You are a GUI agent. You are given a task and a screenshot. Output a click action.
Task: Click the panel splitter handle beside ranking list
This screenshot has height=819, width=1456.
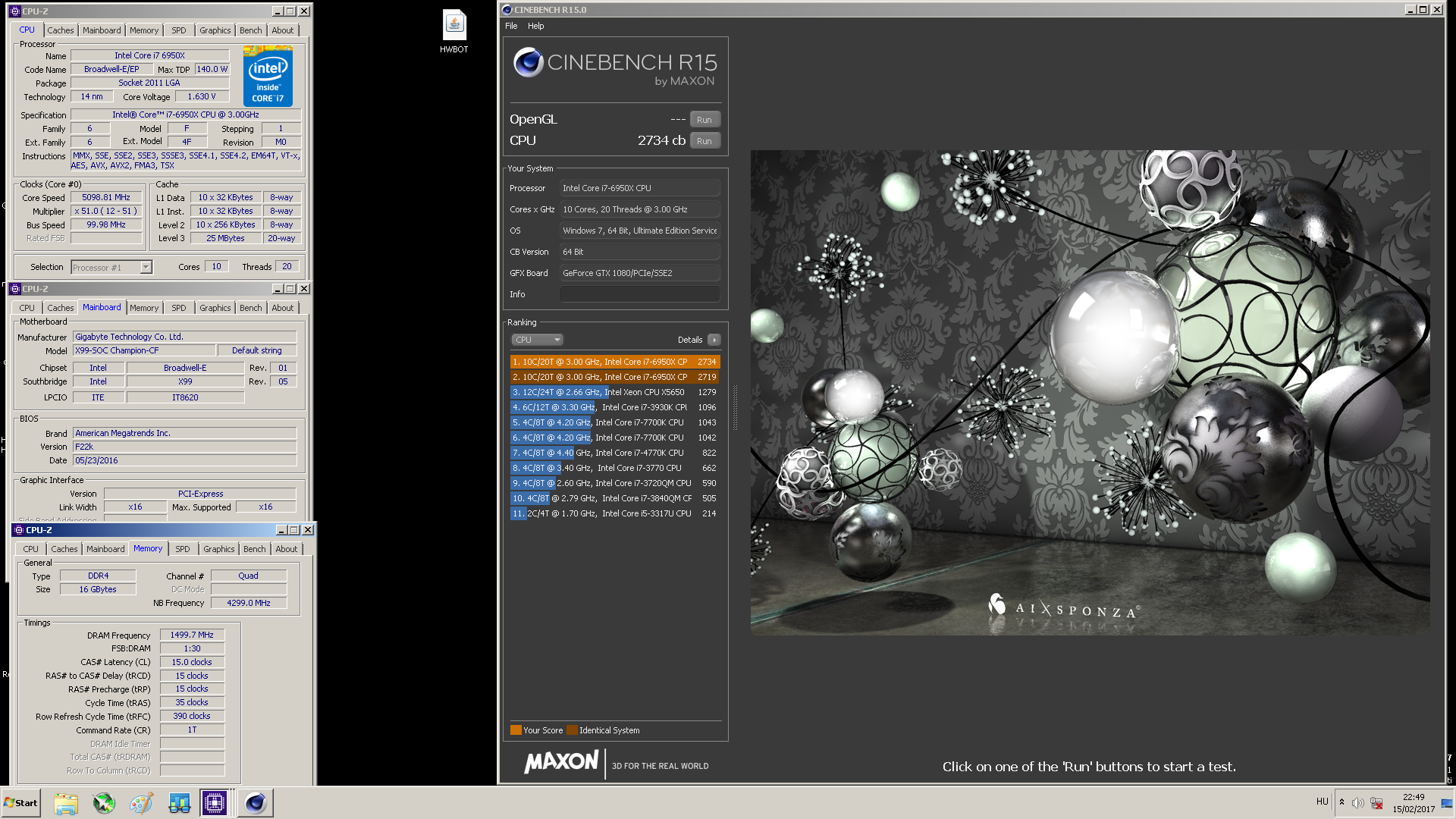click(x=734, y=407)
